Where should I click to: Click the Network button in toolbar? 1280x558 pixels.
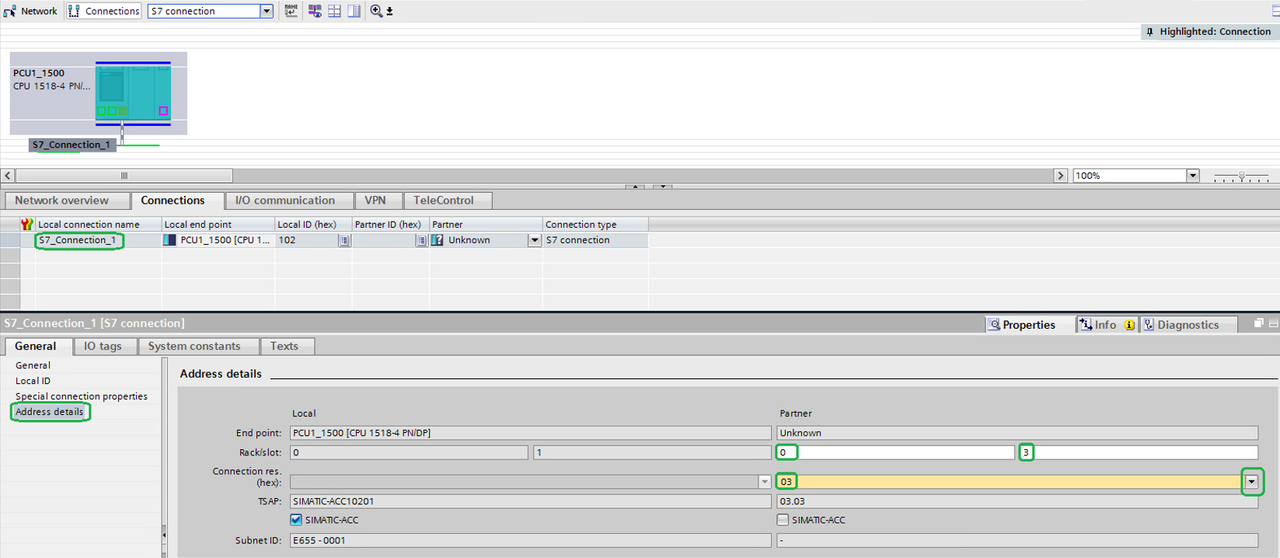[x=30, y=11]
